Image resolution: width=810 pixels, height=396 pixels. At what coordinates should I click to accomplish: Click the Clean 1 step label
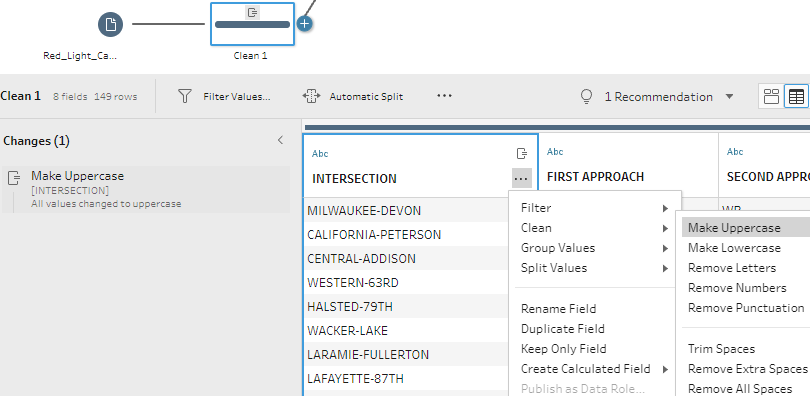tap(251, 56)
